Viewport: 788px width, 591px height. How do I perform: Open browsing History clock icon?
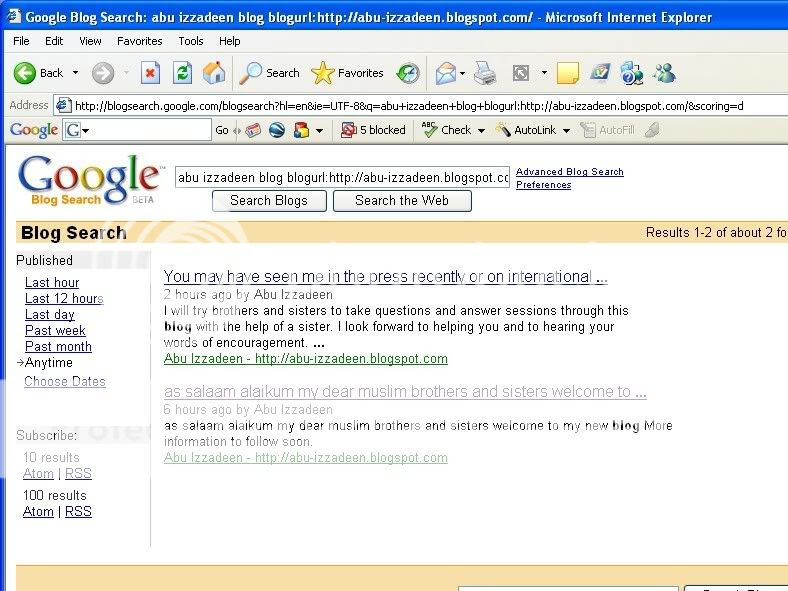click(408, 73)
